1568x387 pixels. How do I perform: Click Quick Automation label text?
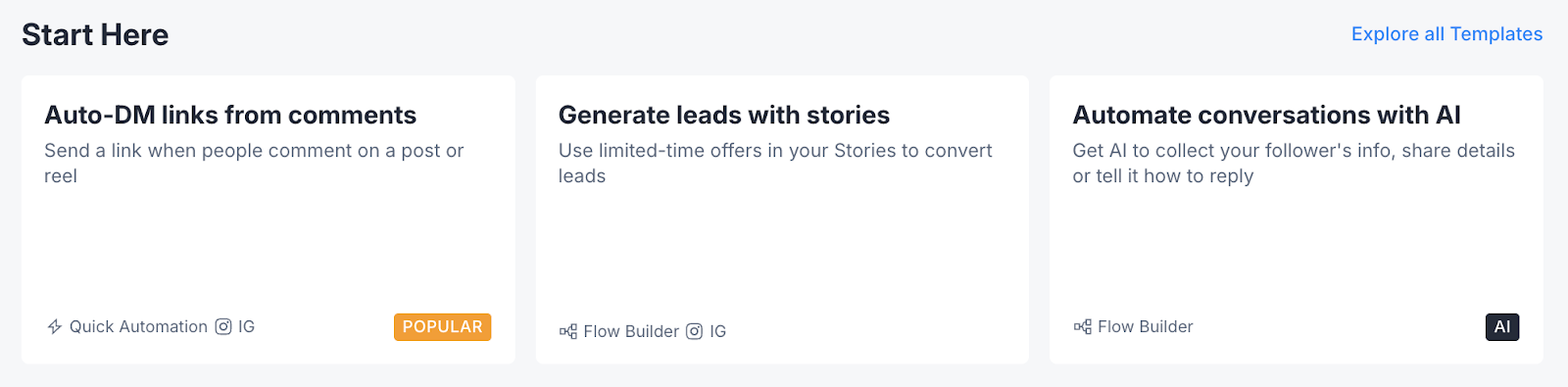point(138,326)
